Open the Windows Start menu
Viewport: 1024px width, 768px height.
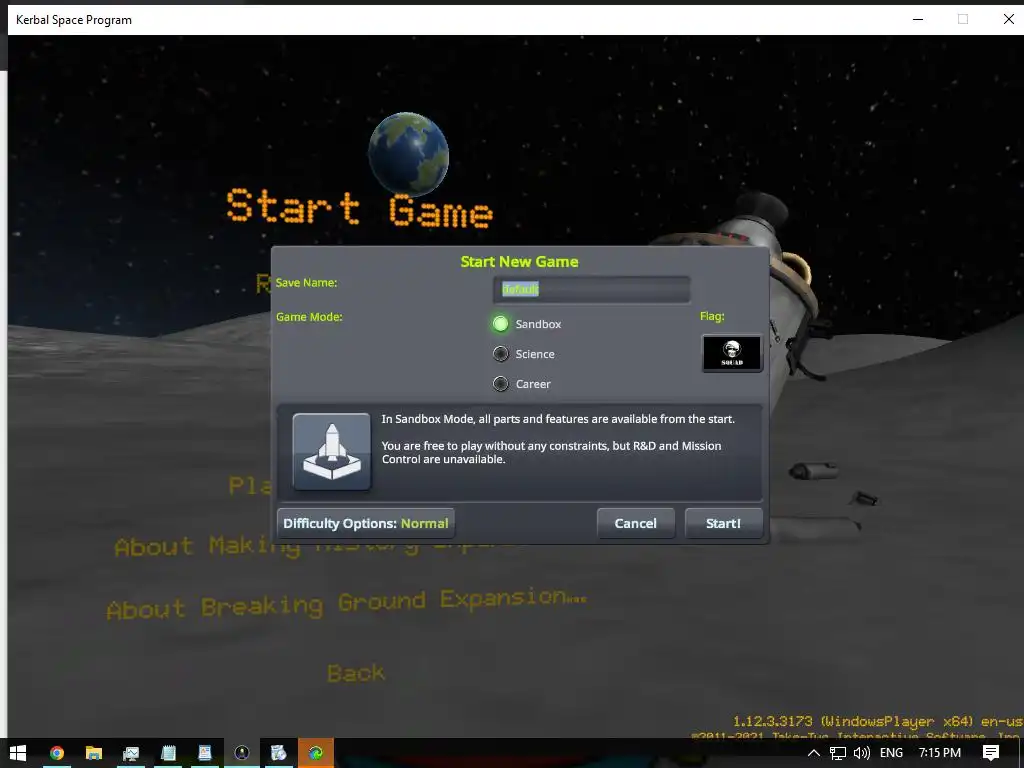click(18, 753)
